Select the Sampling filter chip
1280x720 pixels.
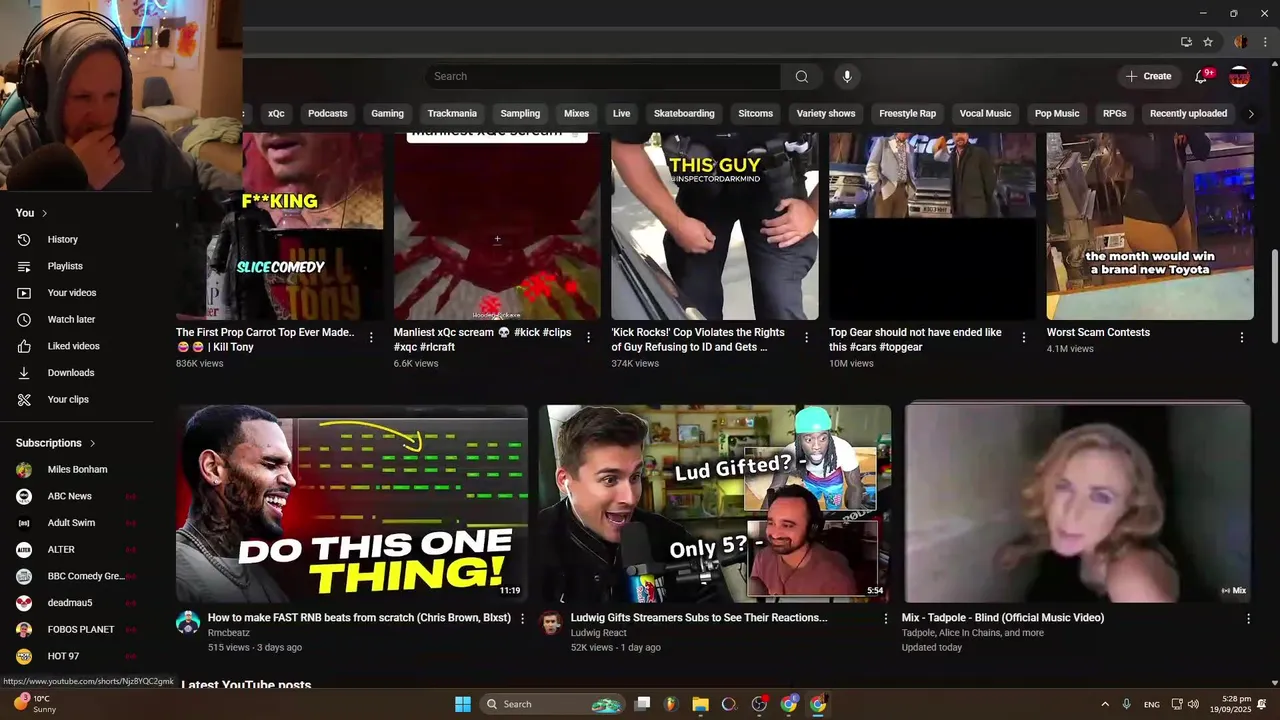tap(520, 113)
